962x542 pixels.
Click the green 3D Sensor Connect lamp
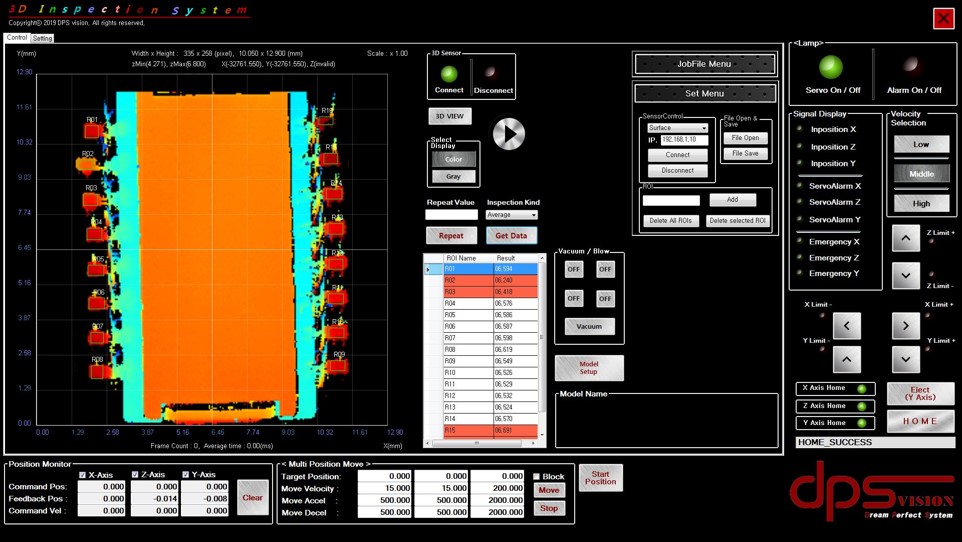click(x=449, y=73)
